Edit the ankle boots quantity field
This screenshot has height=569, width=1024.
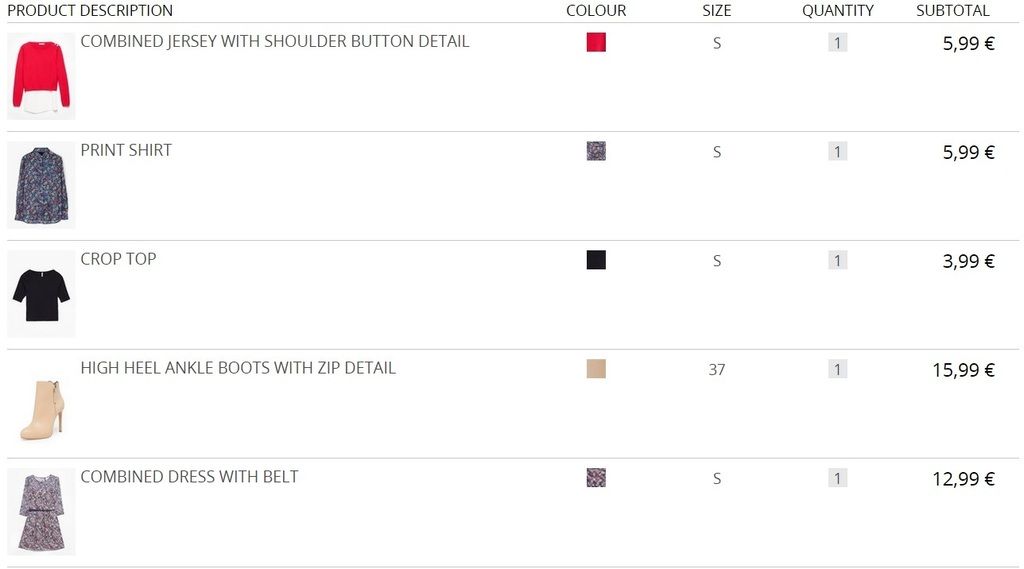838,369
